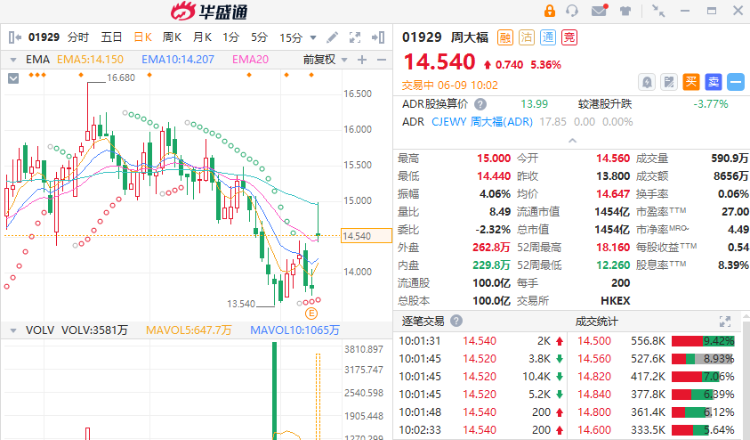Viewport: 750px width, 440px height.
Task: Set a price alert bell icon
Action: pos(647,82)
